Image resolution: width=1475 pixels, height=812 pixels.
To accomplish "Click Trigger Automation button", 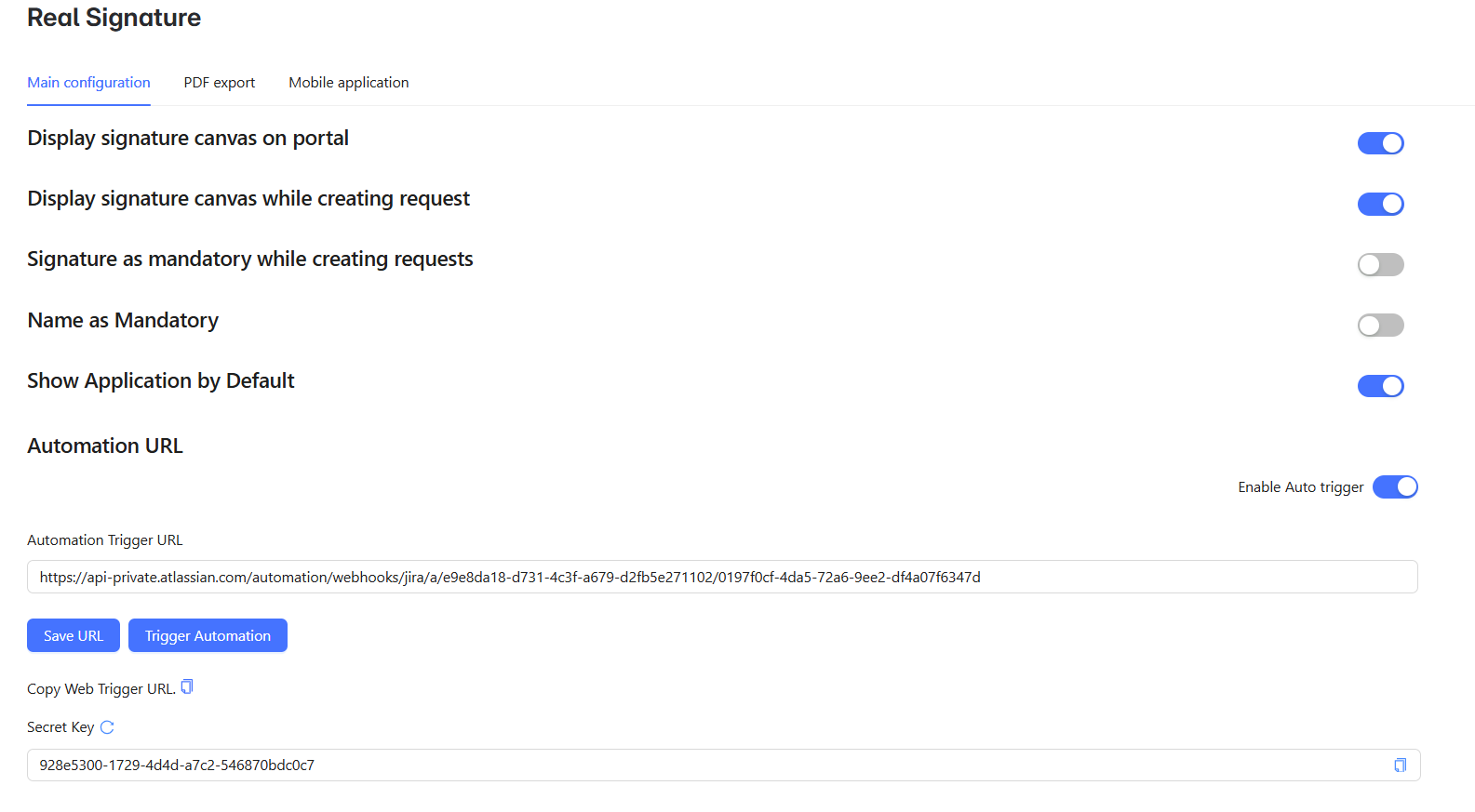I will pos(208,635).
